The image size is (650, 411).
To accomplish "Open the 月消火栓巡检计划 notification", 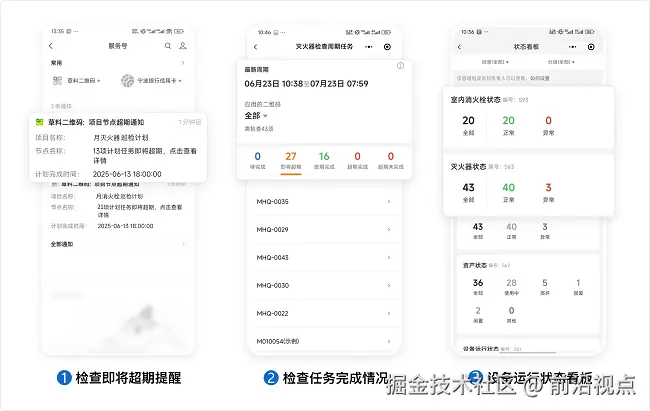I will point(118,205).
